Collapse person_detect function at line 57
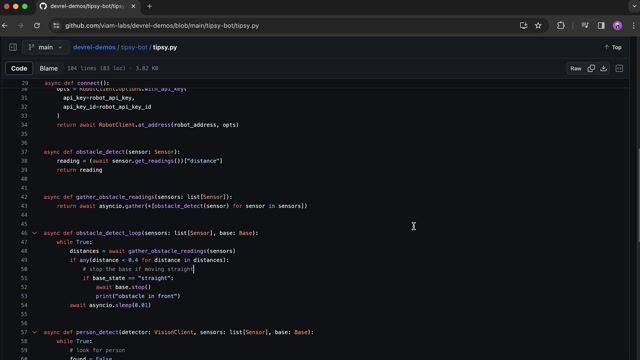This screenshot has height=360, width=640. click(35, 332)
